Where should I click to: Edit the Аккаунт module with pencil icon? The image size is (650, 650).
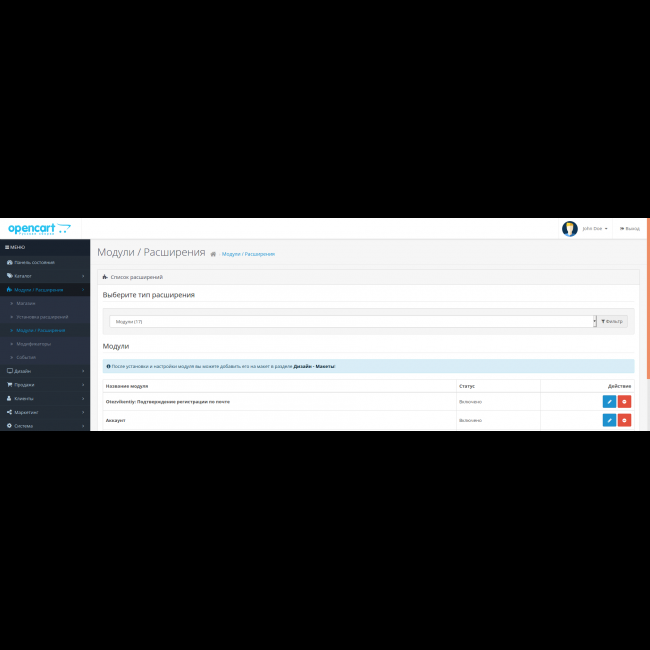[609, 420]
